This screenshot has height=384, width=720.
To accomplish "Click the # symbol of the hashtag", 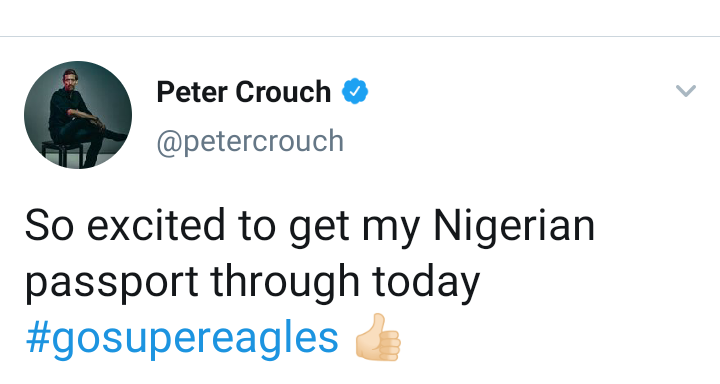I will pyautogui.click(x=38, y=338).
